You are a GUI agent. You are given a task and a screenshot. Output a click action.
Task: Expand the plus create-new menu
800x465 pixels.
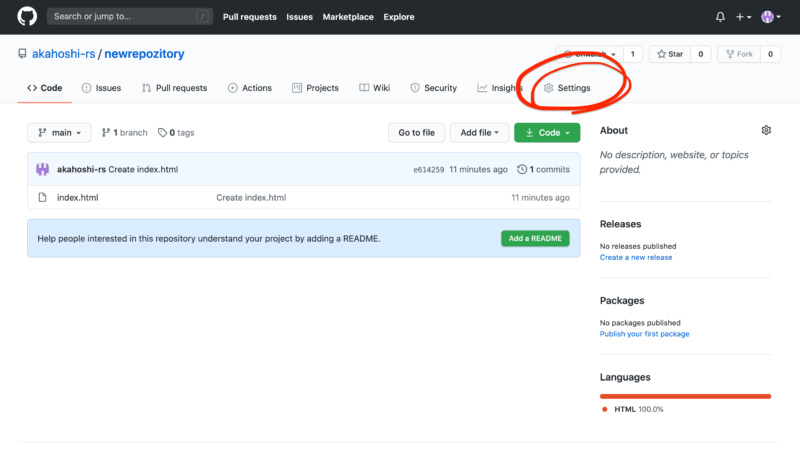point(743,17)
